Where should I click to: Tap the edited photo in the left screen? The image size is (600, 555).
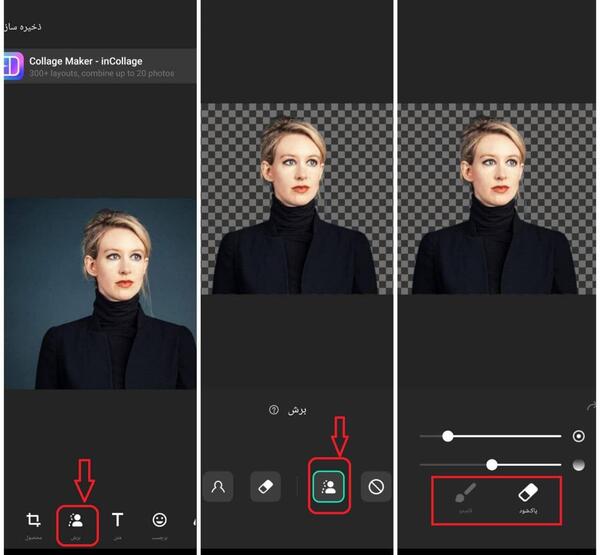[x=100, y=293]
